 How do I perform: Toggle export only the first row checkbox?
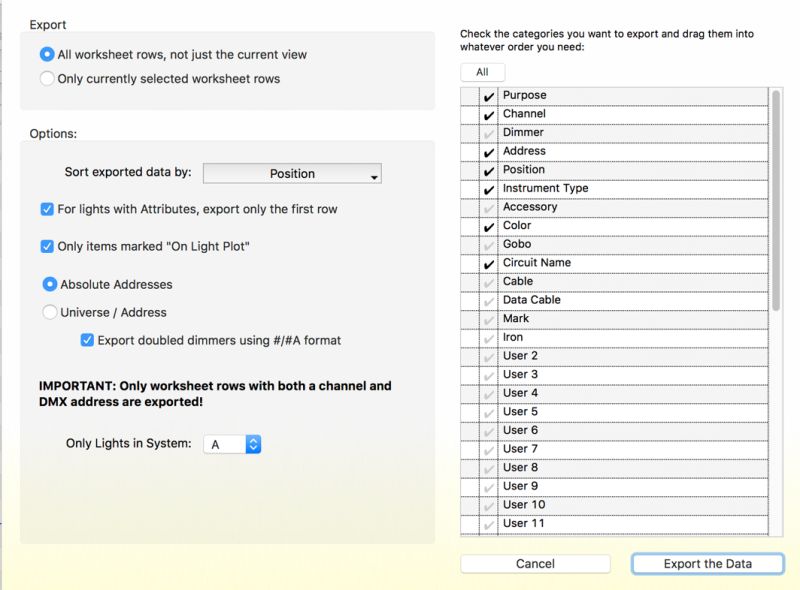[46, 209]
